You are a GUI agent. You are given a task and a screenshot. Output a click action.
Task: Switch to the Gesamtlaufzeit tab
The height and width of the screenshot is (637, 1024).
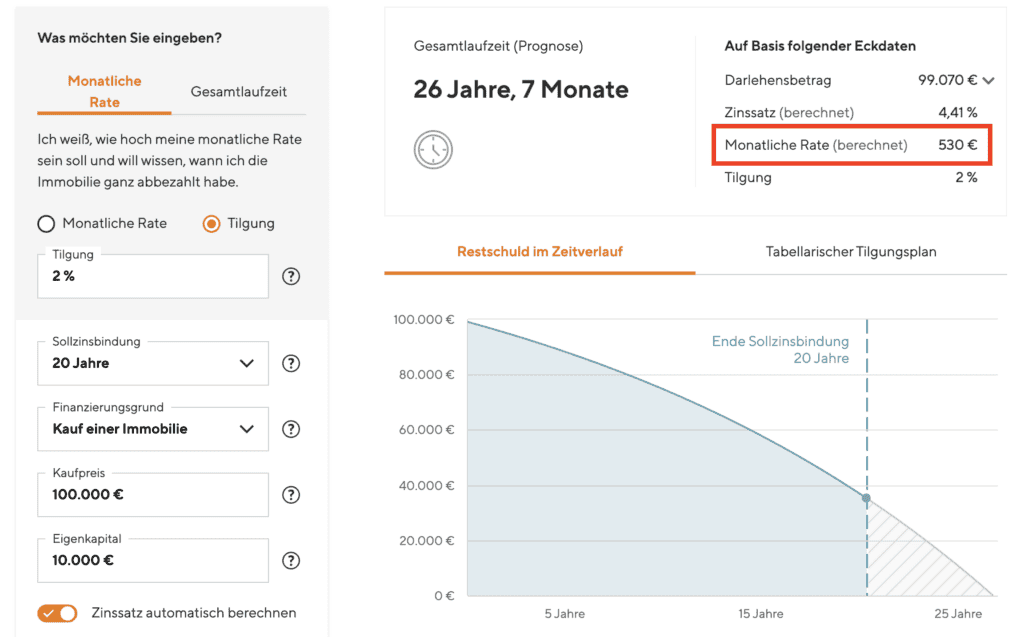238,91
